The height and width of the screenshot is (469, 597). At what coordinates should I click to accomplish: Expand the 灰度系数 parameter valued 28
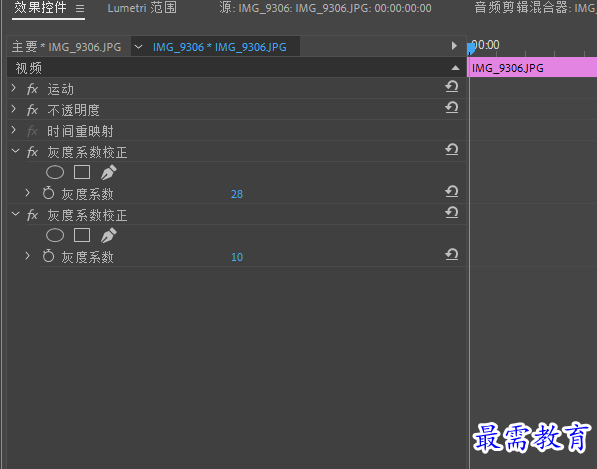coord(27,193)
